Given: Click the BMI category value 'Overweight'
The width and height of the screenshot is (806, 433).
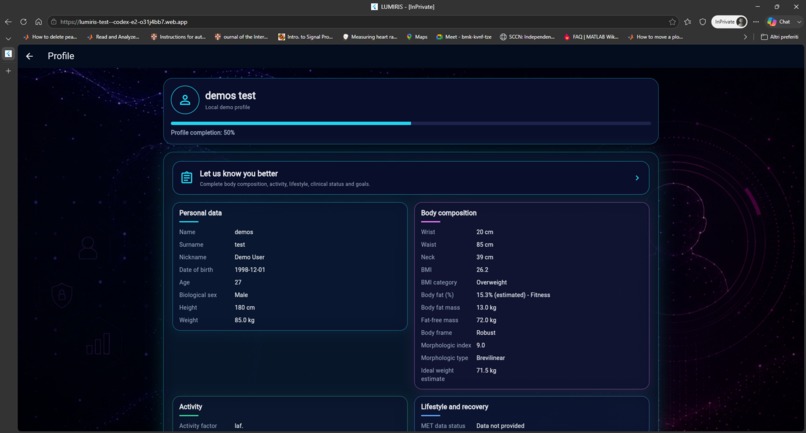Looking at the screenshot, I should pos(491,282).
